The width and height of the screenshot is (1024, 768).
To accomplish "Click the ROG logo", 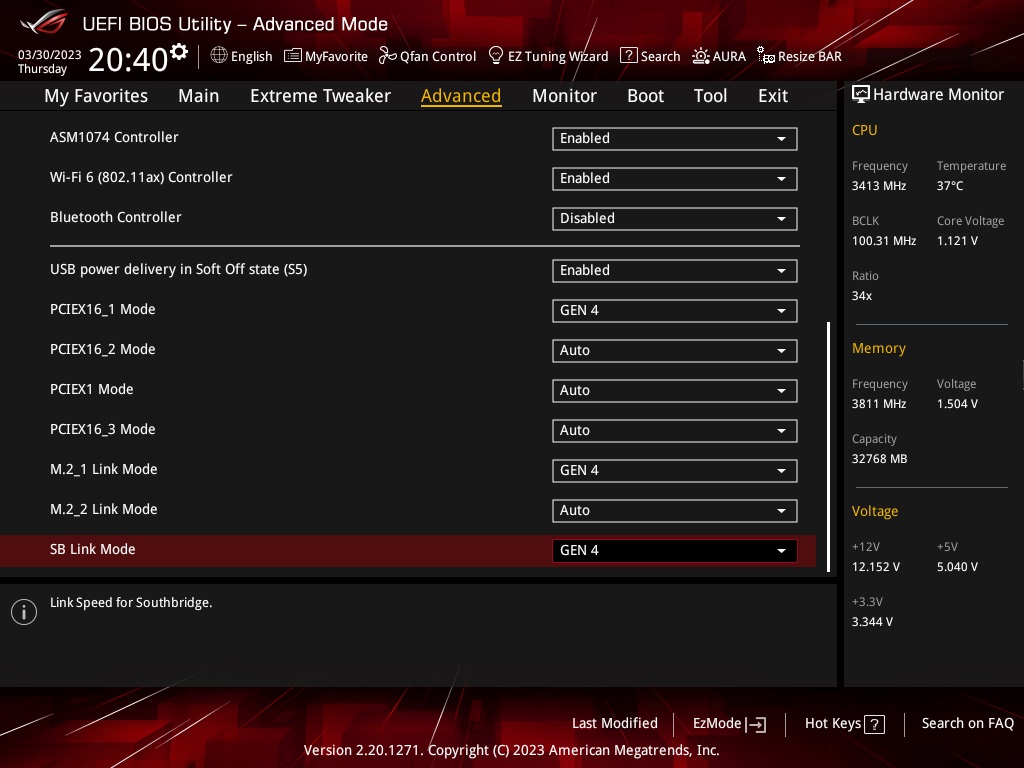I will pos(43,23).
